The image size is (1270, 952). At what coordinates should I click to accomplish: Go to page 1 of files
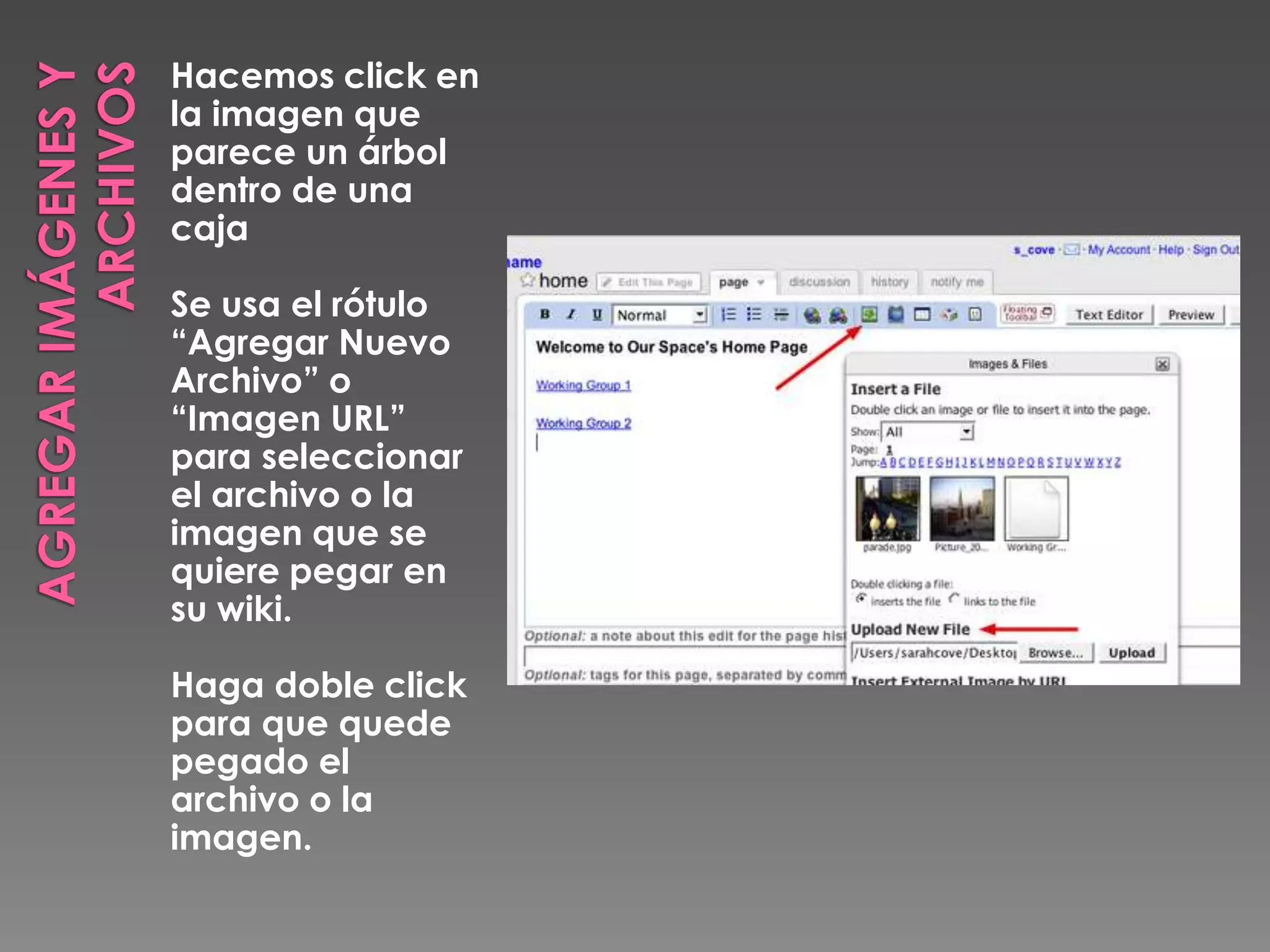tap(889, 449)
